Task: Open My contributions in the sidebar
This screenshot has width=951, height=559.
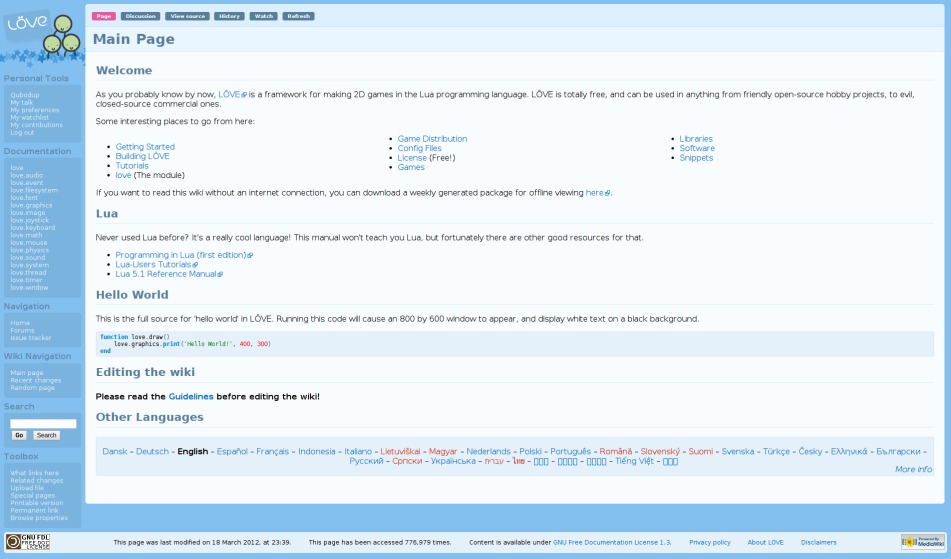Action: 36,125
